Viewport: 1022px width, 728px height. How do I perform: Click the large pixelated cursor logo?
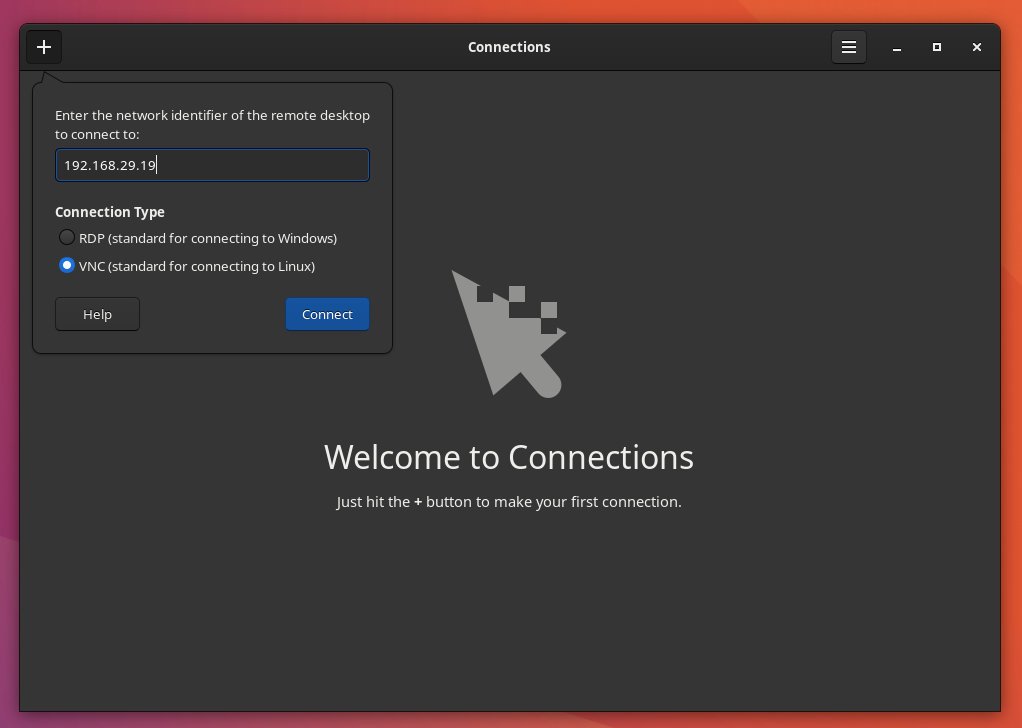tap(506, 334)
